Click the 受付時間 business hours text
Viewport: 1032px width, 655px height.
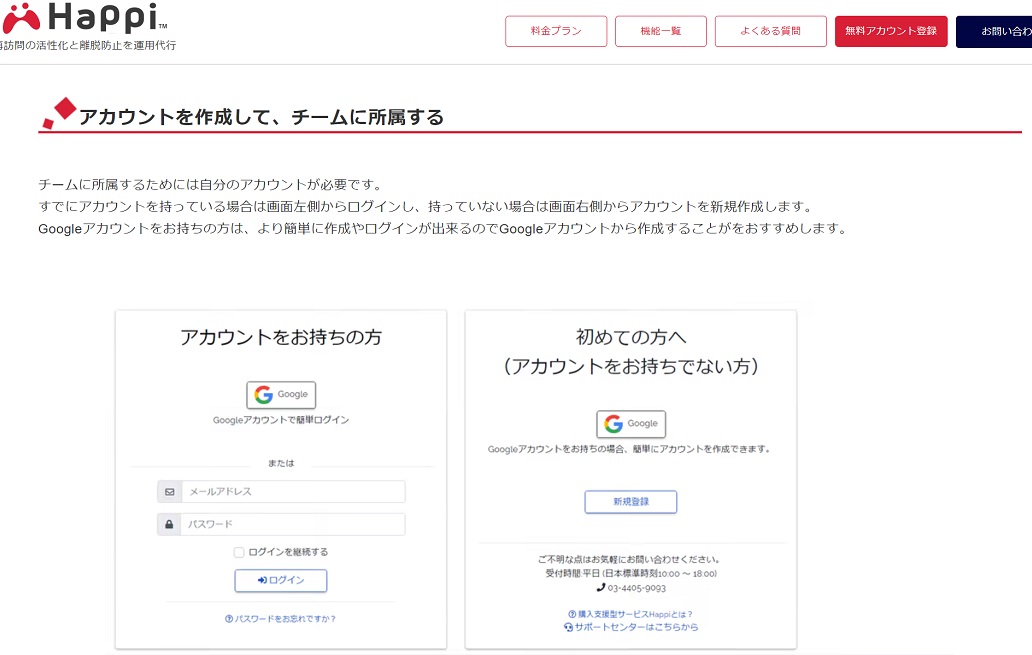[x=631, y=573]
